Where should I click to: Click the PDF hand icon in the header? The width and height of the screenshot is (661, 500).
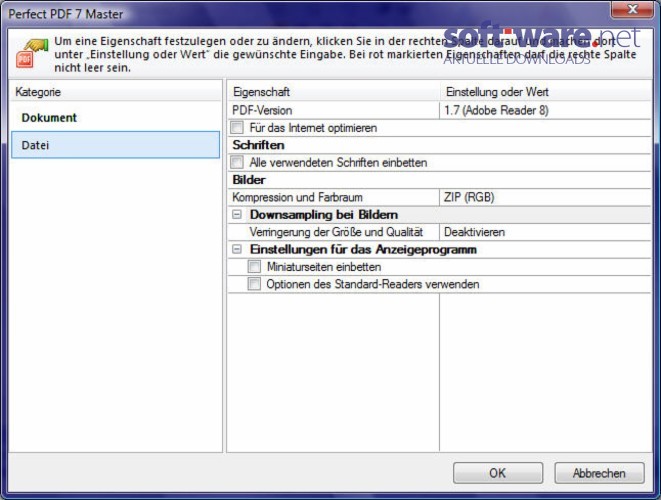32,53
